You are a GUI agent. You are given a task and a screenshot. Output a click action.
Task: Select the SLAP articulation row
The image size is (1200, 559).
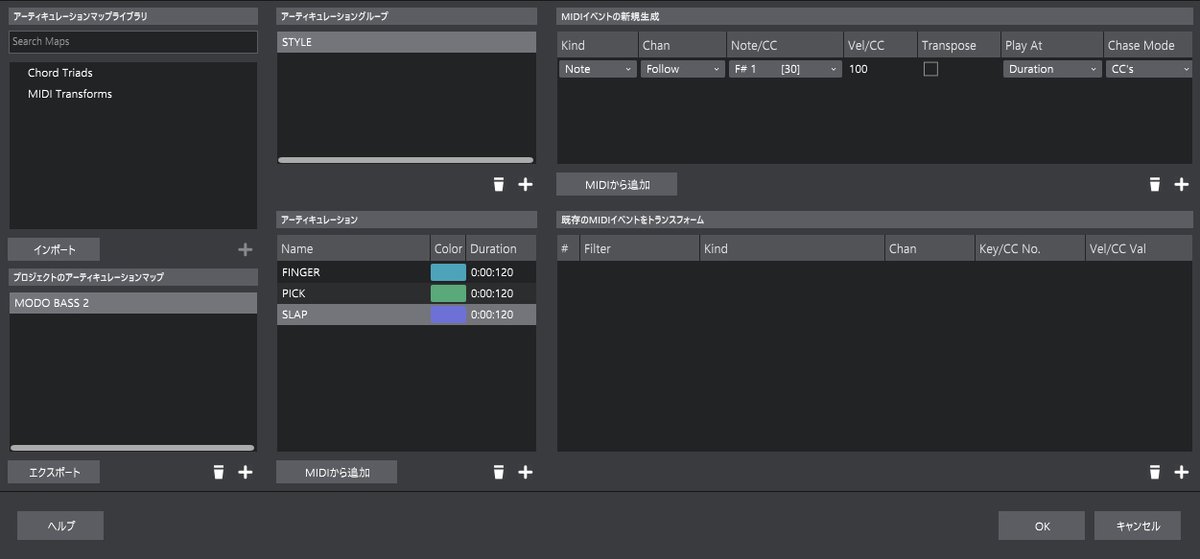(x=406, y=315)
